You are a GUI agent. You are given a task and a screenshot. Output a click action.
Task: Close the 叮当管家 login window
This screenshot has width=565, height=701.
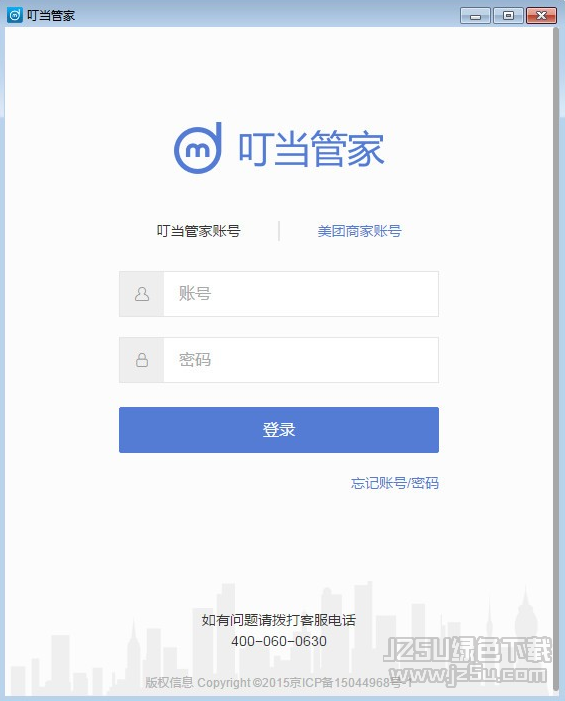coord(541,16)
